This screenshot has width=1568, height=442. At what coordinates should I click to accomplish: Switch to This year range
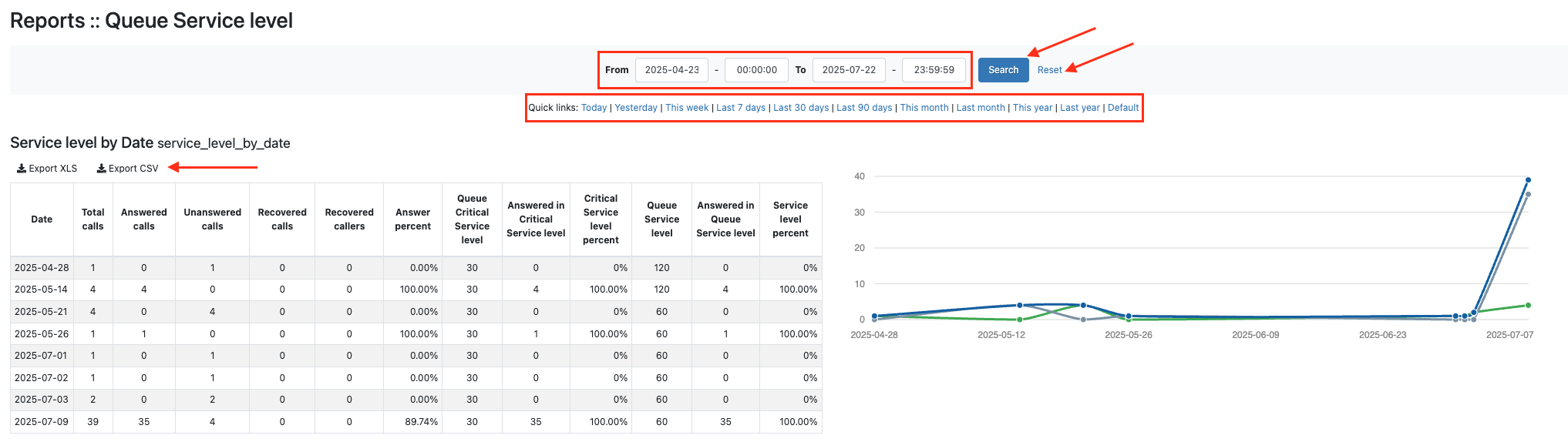point(1032,108)
